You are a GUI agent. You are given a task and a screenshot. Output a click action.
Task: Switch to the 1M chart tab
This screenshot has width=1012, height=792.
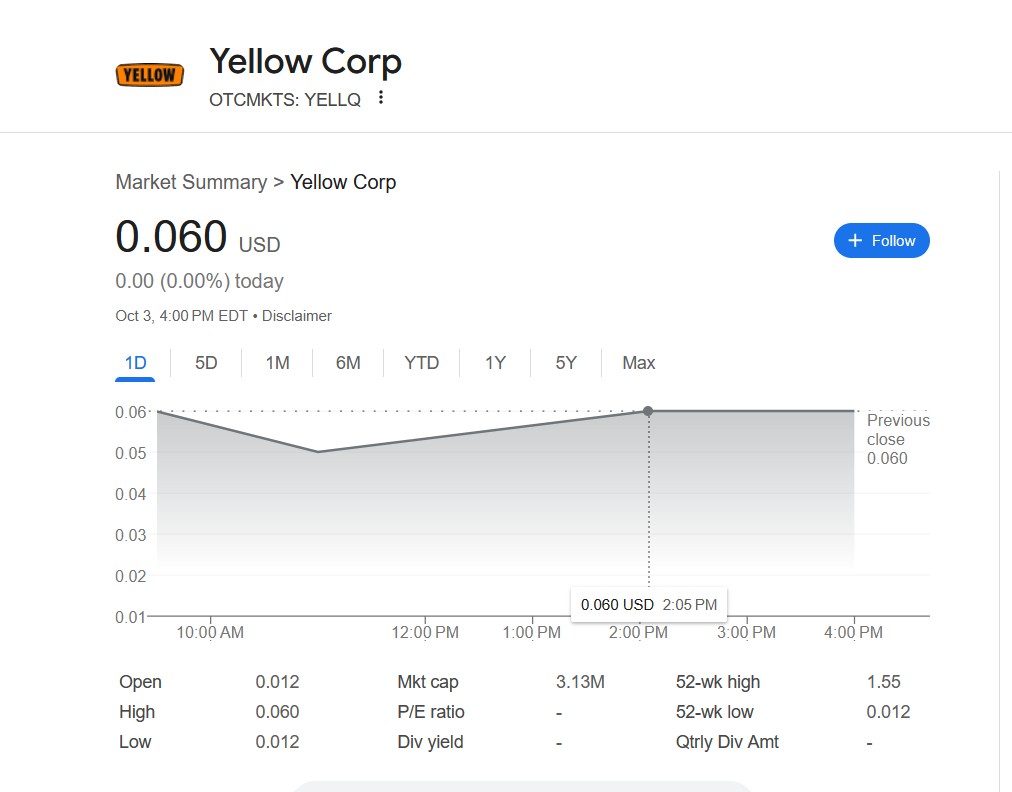(x=277, y=363)
